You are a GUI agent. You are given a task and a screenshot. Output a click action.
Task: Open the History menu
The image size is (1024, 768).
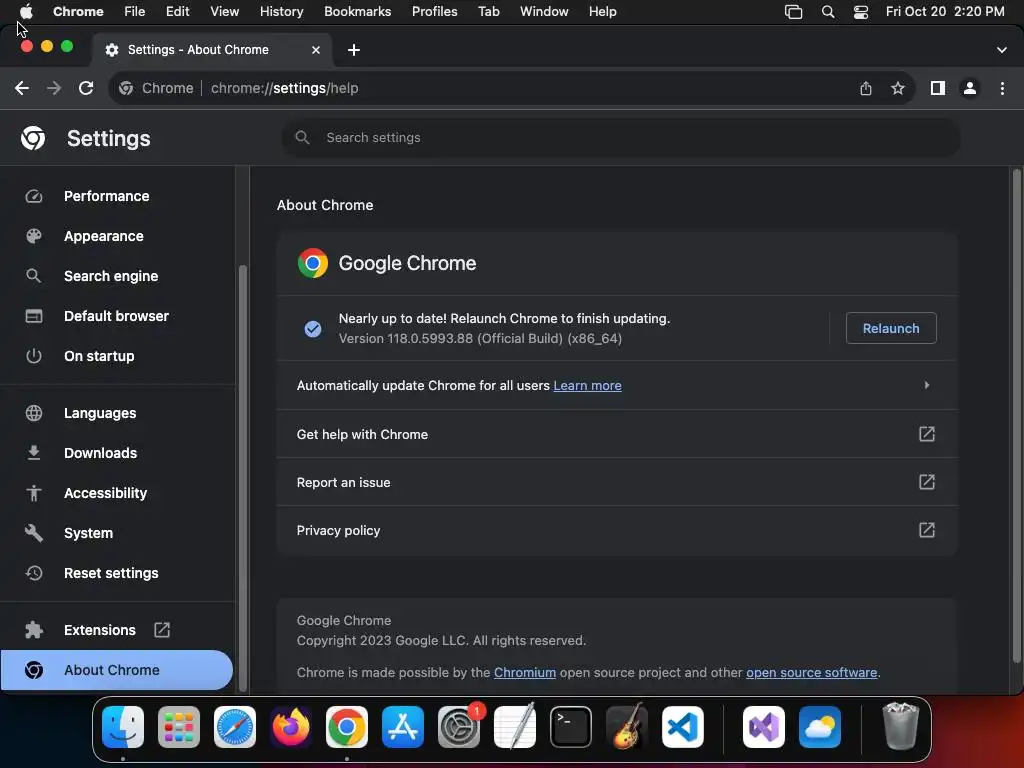[281, 12]
